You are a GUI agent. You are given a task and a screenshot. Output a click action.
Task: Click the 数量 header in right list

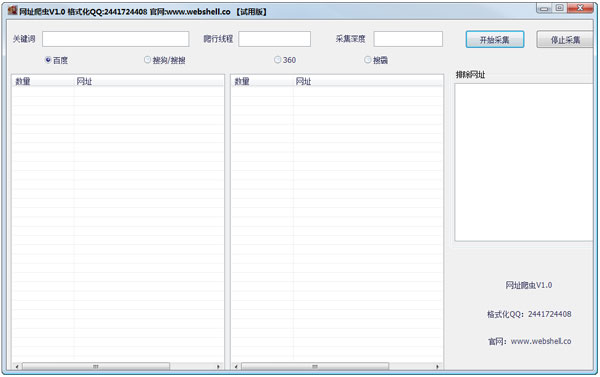262,81
